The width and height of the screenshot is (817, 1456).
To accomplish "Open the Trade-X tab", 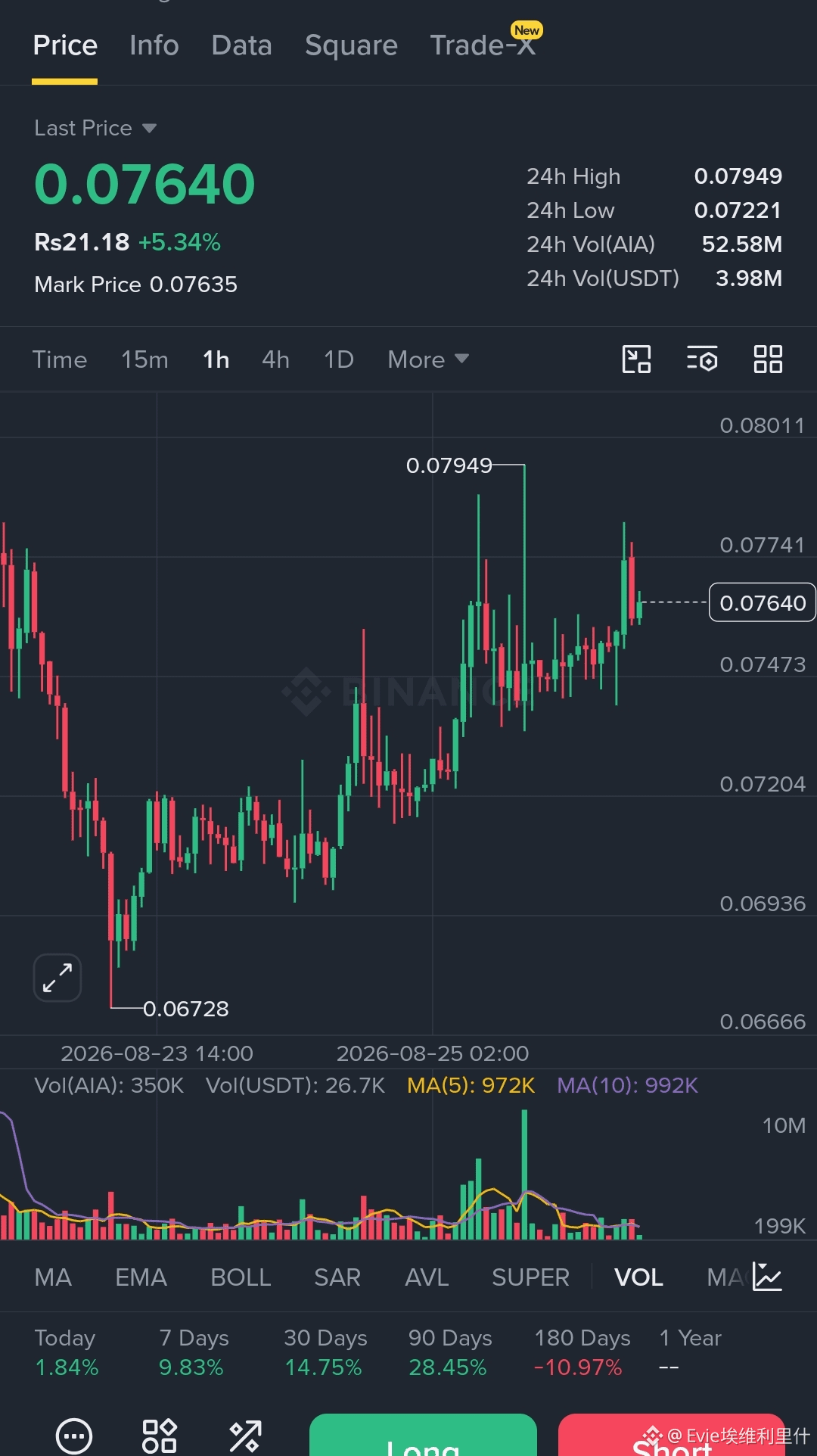I will pos(483,45).
